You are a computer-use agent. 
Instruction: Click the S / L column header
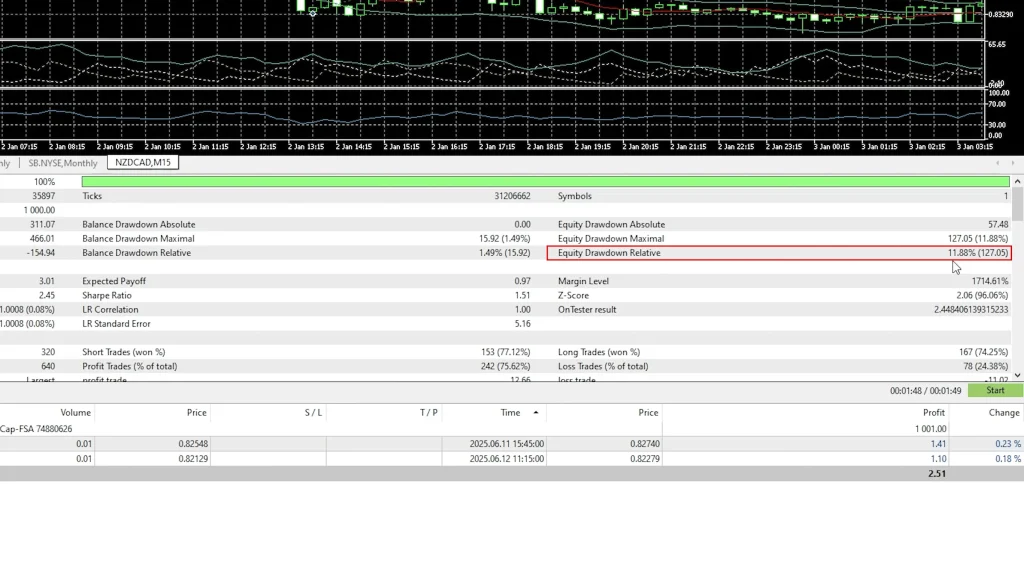tap(313, 412)
